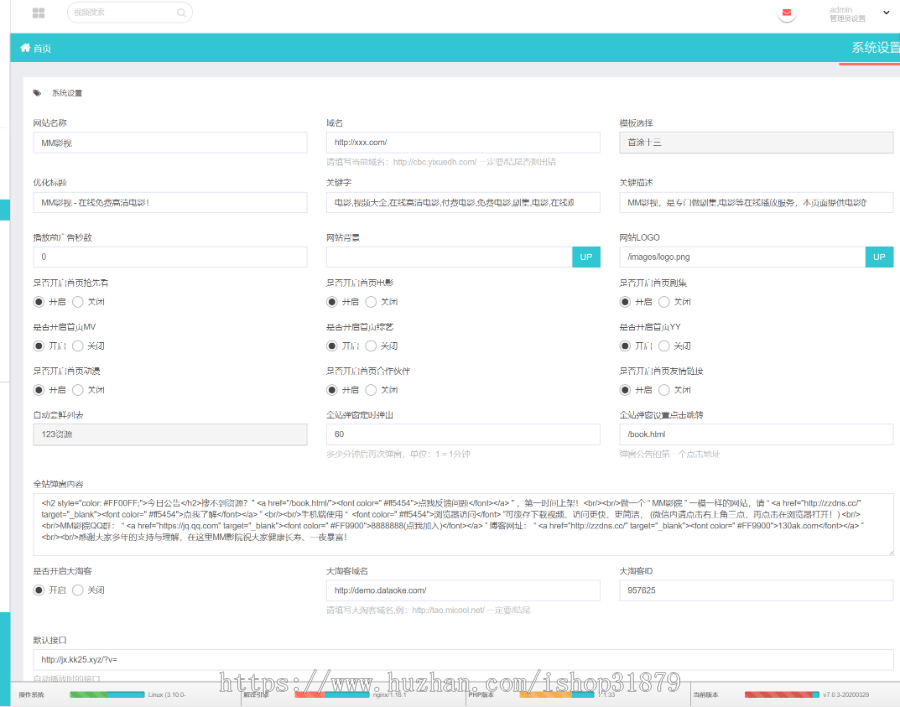Expand the admin account dropdown arrow
The width and height of the screenshot is (900, 707).
(x=886, y=13)
